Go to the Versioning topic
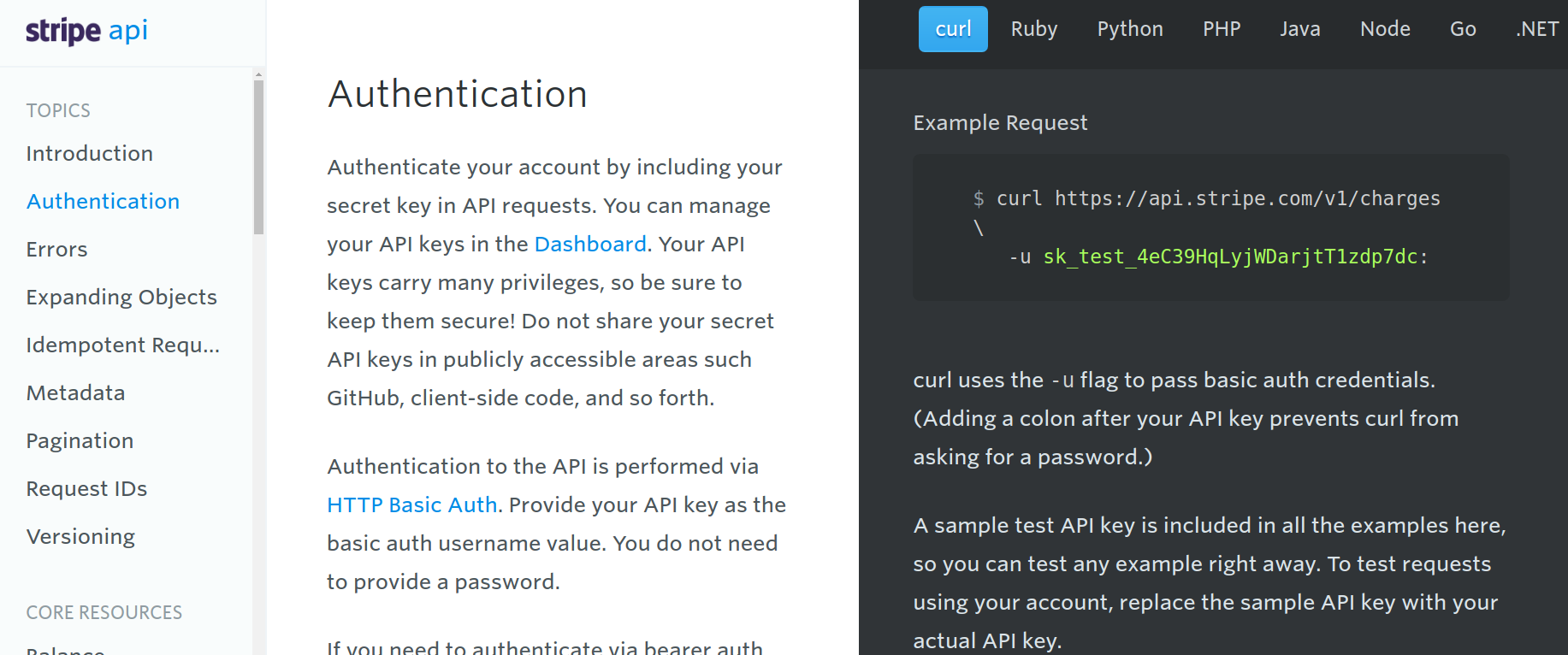Viewport: 1568px width, 655px height. pyautogui.click(x=81, y=537)
